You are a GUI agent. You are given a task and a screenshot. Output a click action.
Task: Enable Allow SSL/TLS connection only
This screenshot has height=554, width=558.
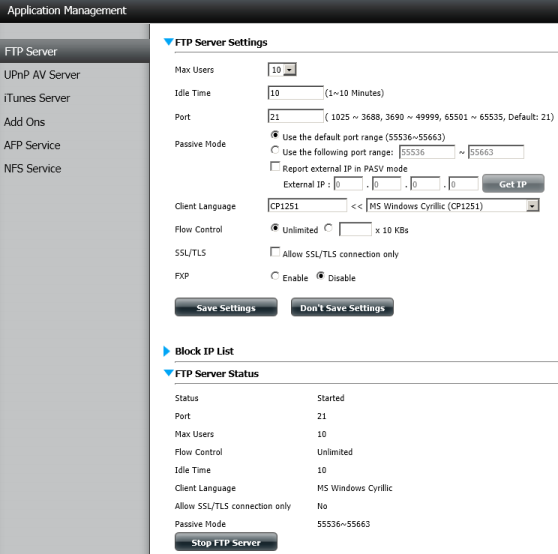(x=275, y=252)
